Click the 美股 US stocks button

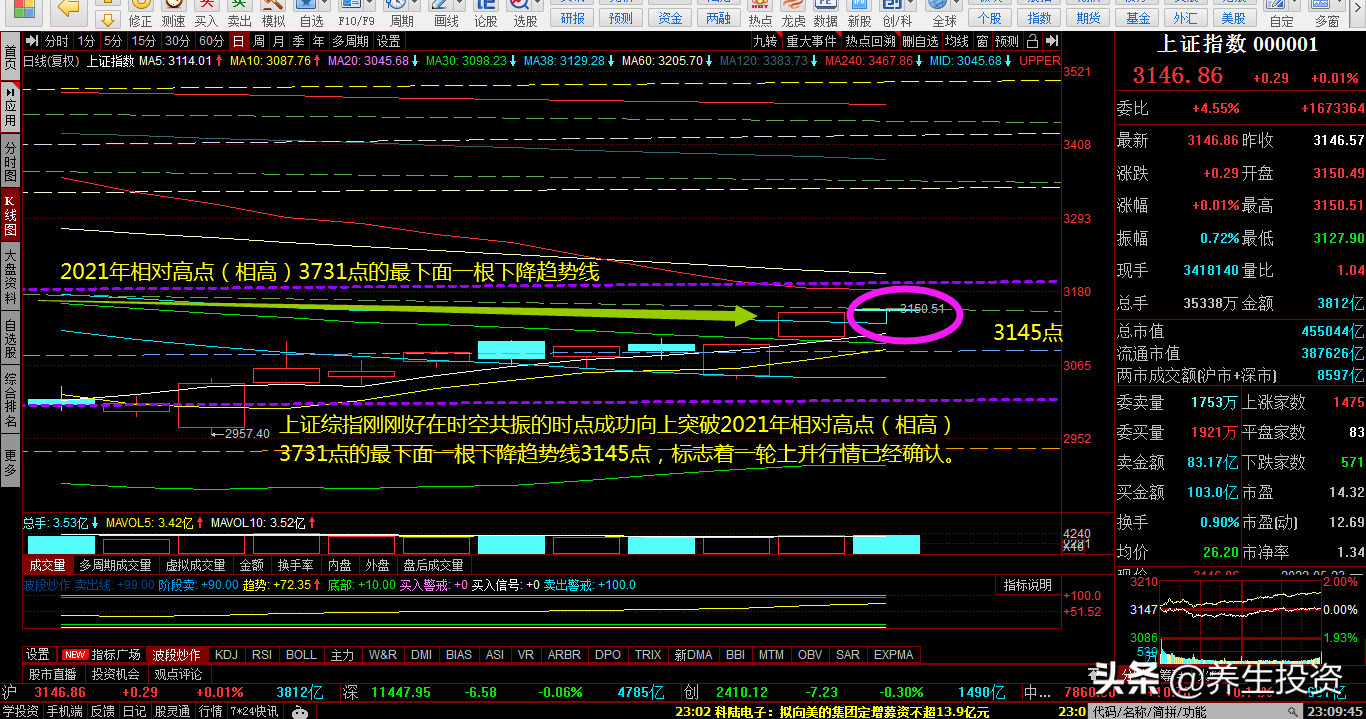[1234, 18]
